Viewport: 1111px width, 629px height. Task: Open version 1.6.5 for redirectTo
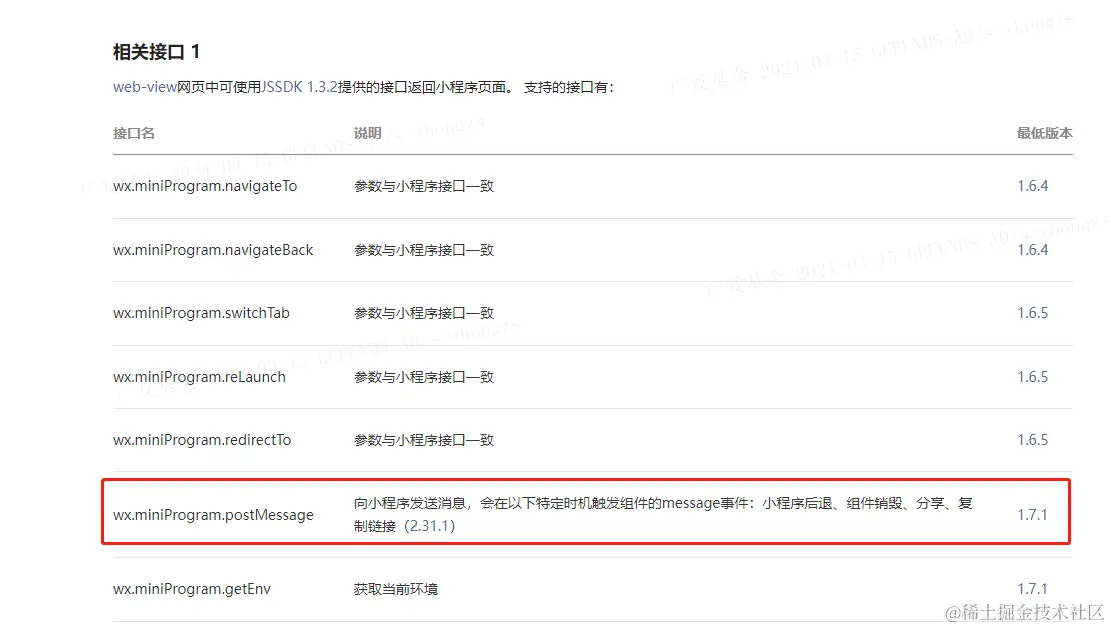click(1032, 439)
